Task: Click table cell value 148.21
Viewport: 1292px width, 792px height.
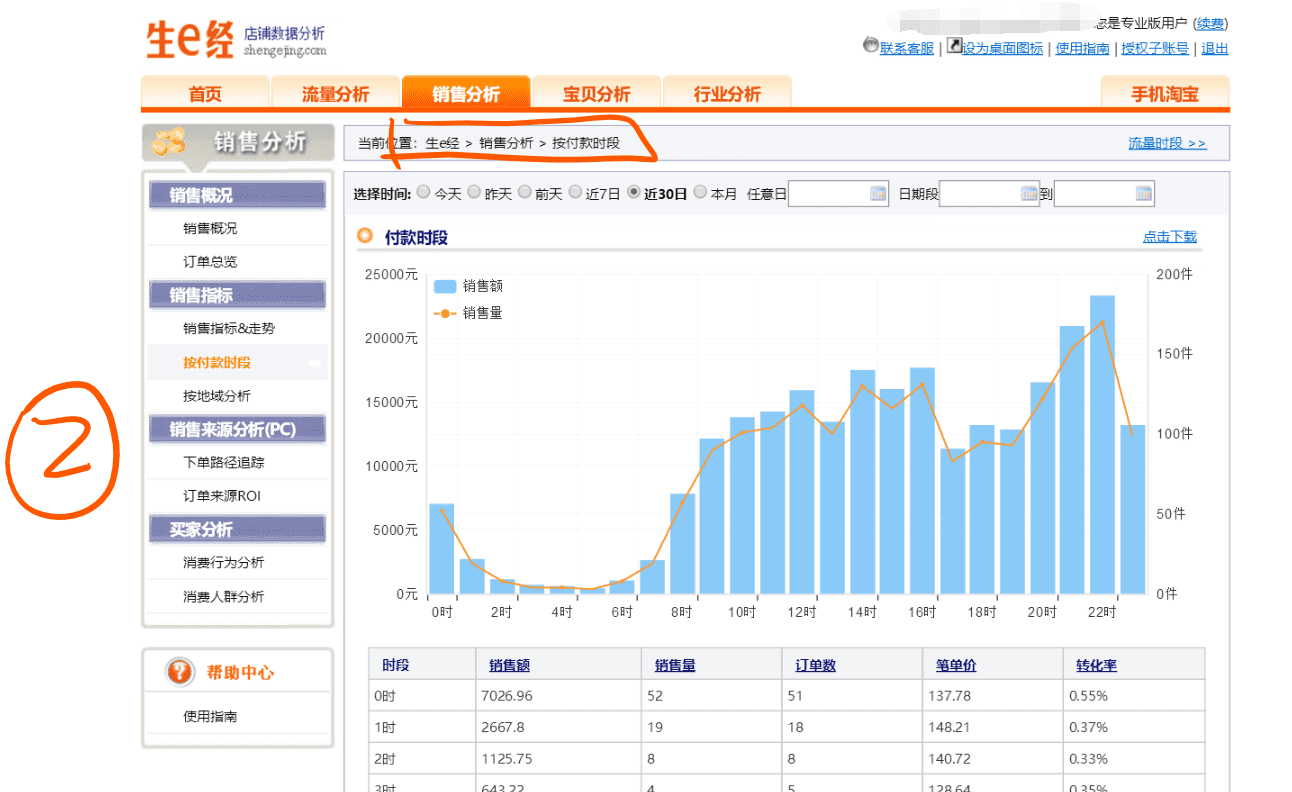Action: pyautogui.click(x=948, y=727)
